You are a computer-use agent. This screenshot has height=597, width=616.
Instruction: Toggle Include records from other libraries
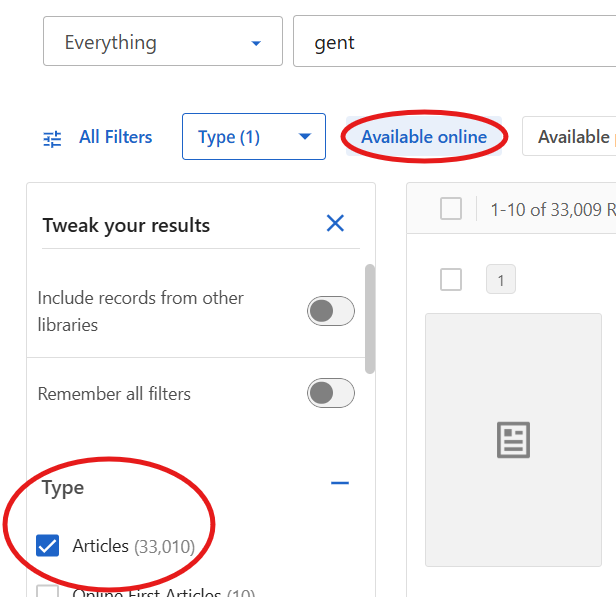pyautogui.click(x=330, y=311)
